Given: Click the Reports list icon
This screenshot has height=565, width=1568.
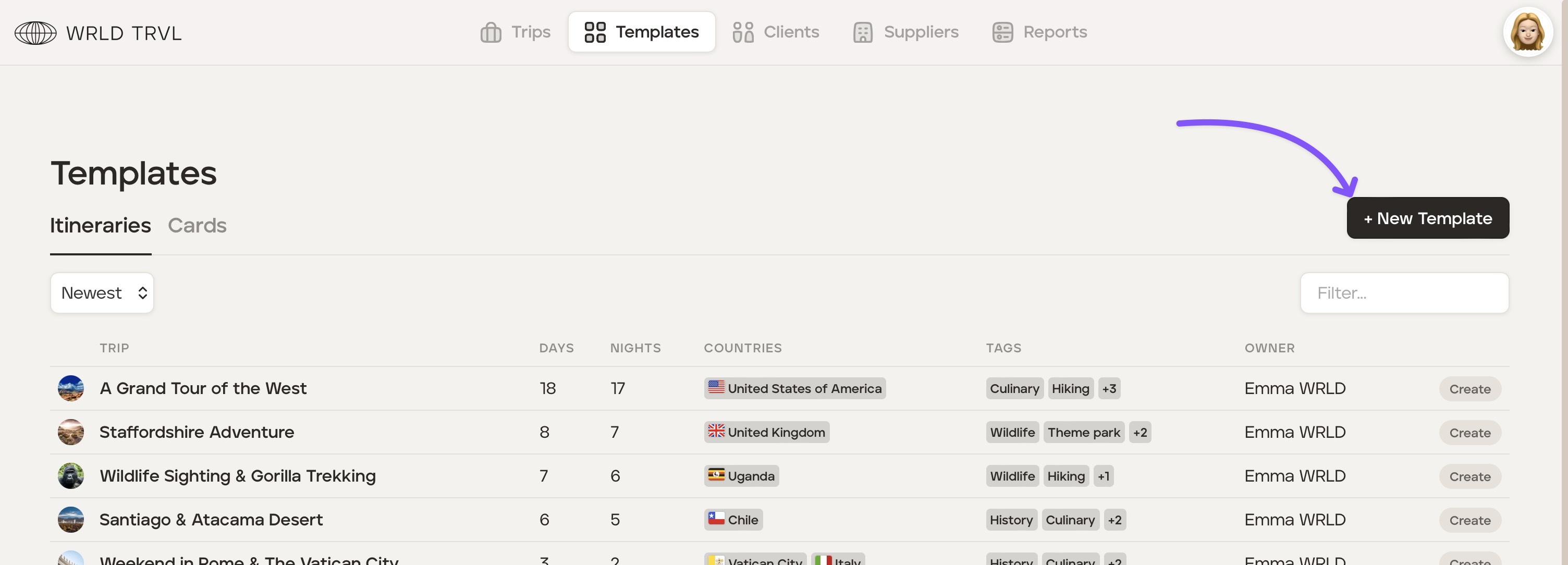Looking at the screenshot, I should (1002, 32).
